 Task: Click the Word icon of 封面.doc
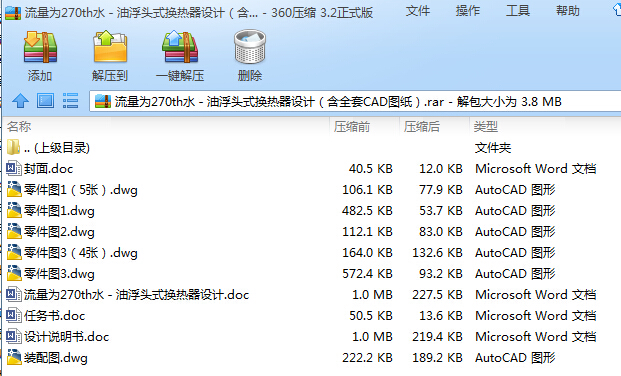[x=13, y=168]
